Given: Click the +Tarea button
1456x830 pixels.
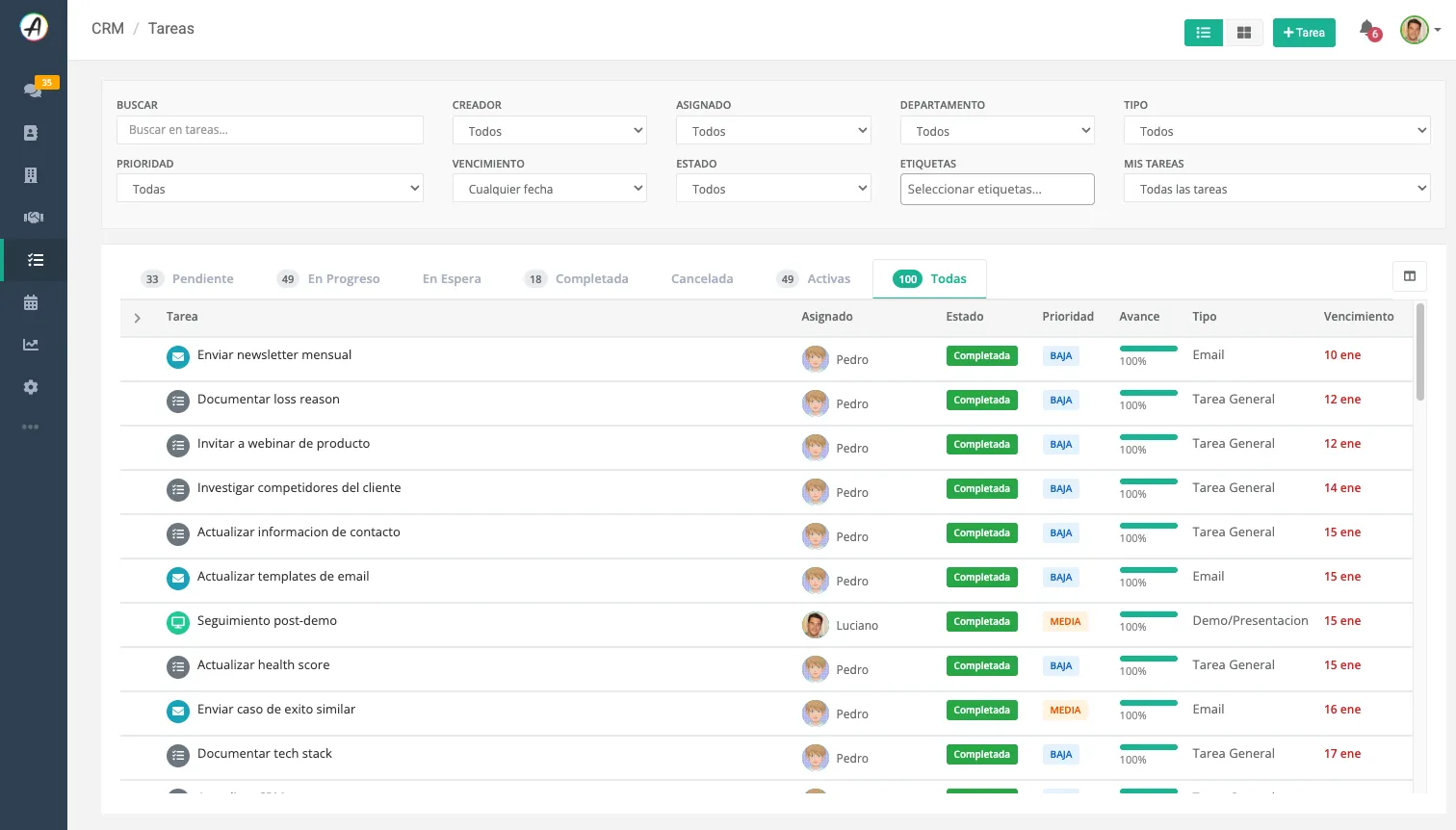Looking at the screenshot, I should click(1304, 33).
